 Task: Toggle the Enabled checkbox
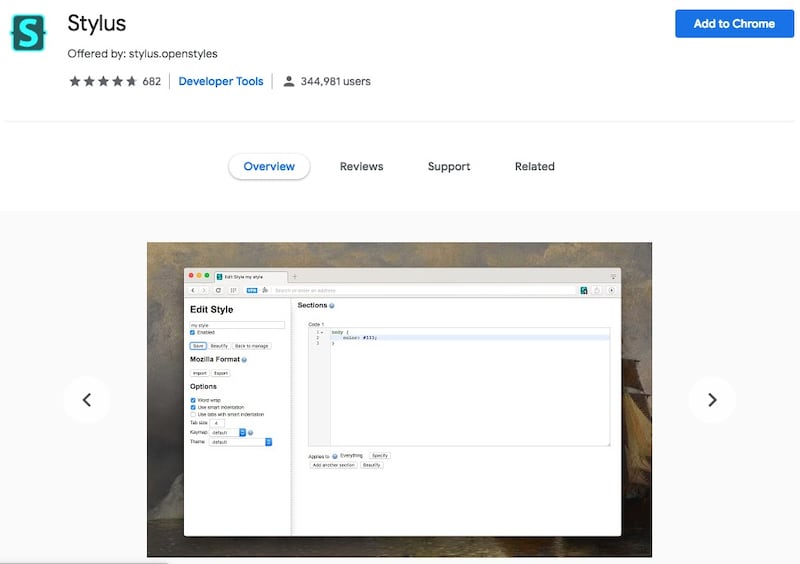pyautogui.click(x=193, y=333)
